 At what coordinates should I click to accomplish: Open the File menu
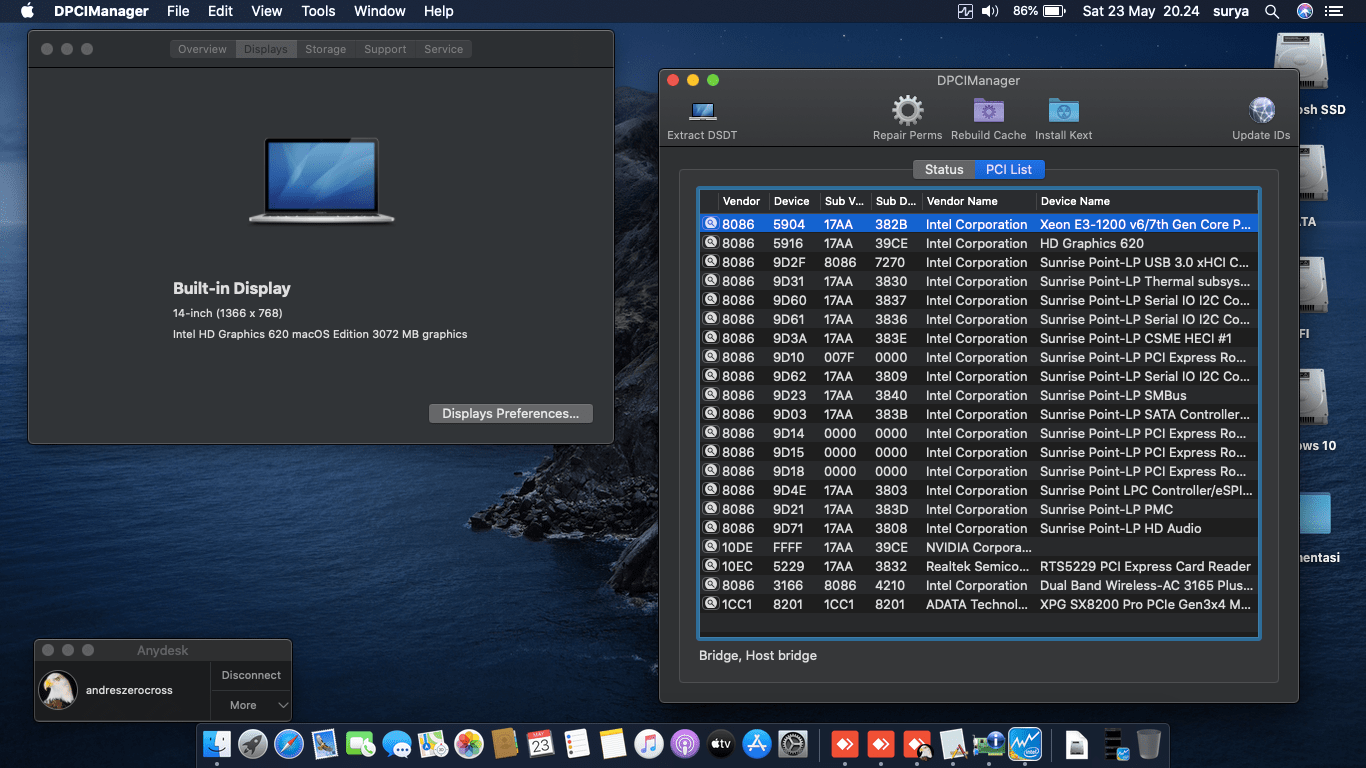[178, 11]
